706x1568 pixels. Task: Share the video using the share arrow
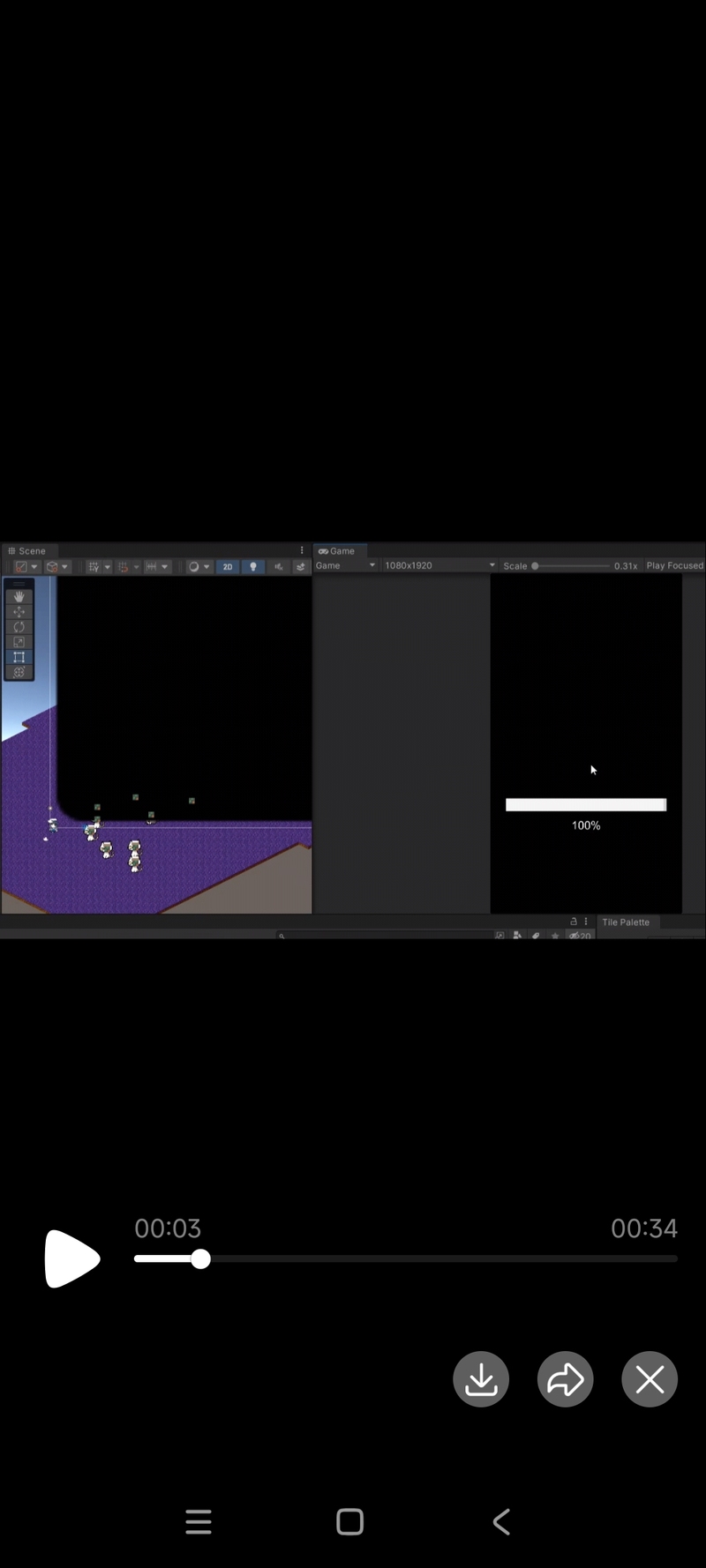pyautogui.click(x=566, y=1379)
